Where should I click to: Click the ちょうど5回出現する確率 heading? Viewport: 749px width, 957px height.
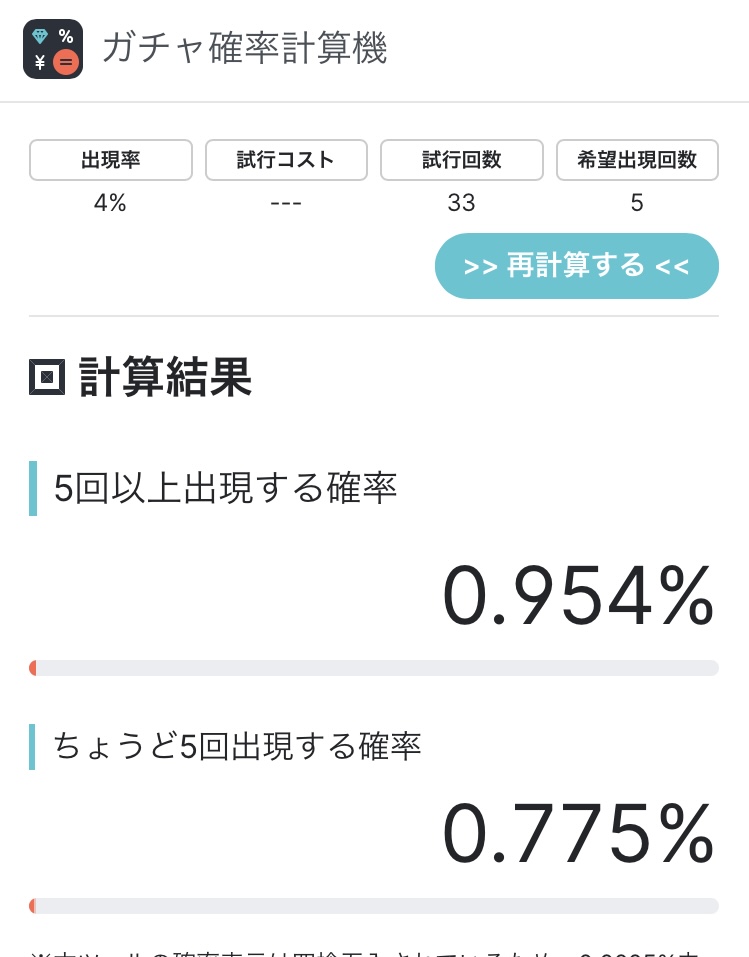coord(237,747)
